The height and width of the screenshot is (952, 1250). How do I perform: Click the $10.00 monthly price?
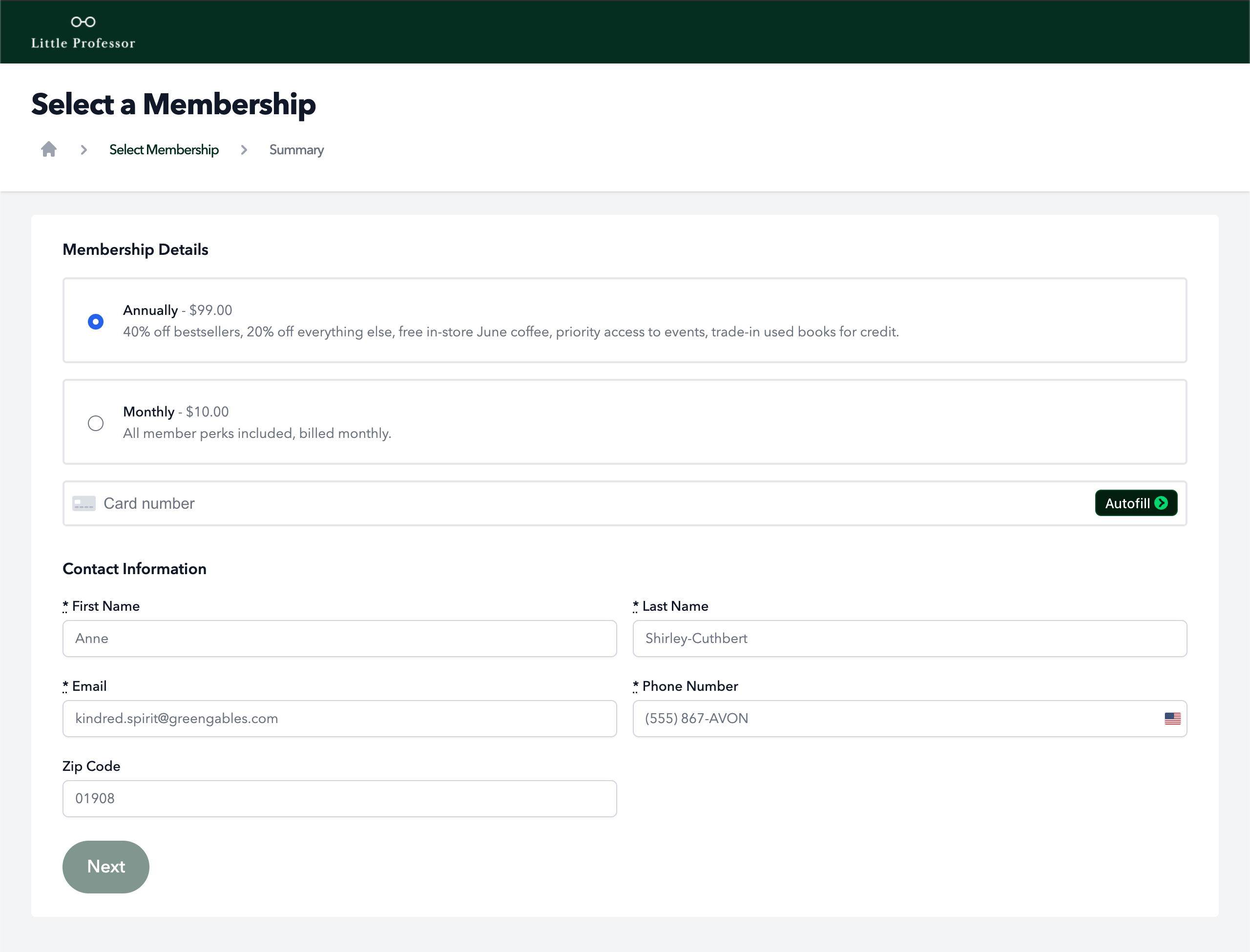pos(208,412)
